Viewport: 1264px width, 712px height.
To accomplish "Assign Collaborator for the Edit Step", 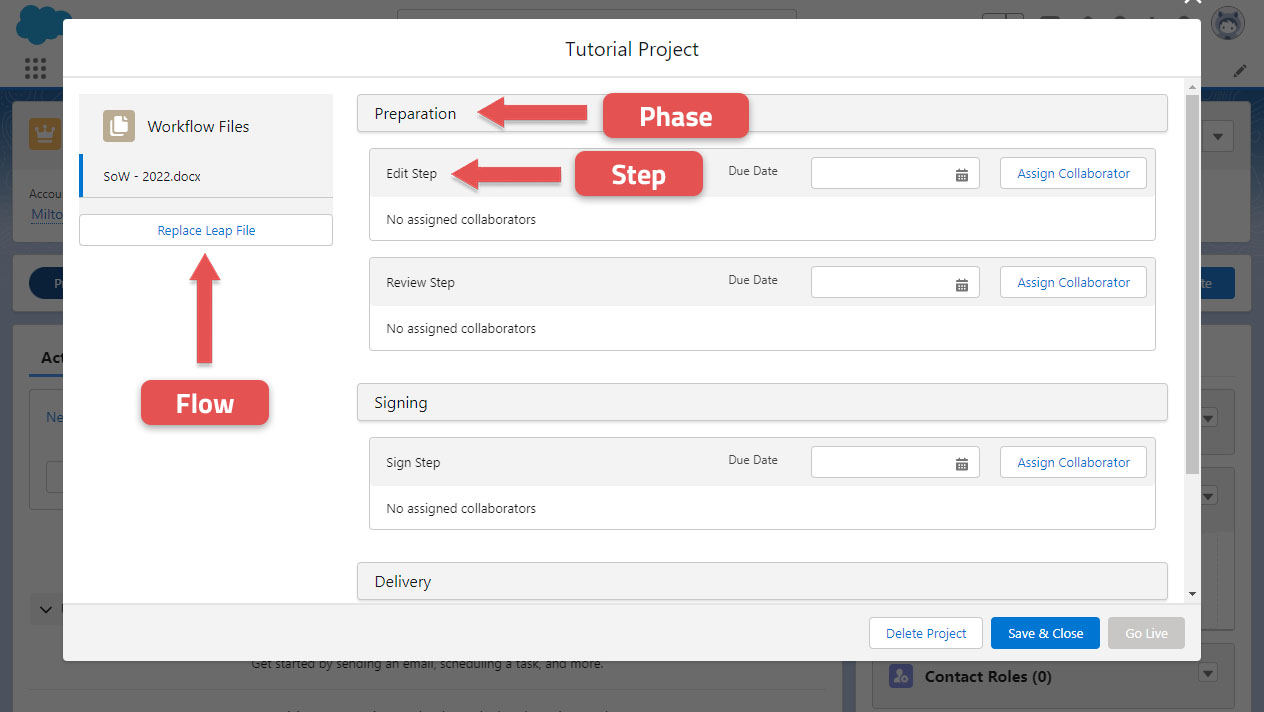I will coord(1073,172).
